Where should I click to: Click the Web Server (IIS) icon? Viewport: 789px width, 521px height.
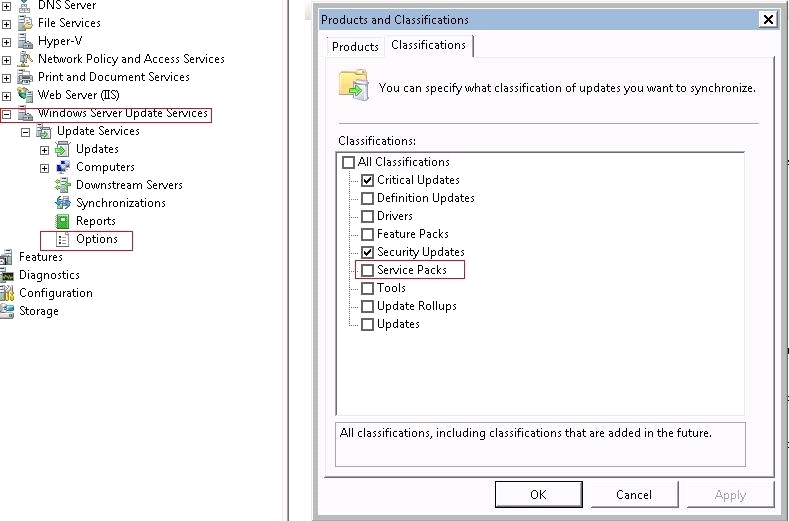click(x=25, y=95)
